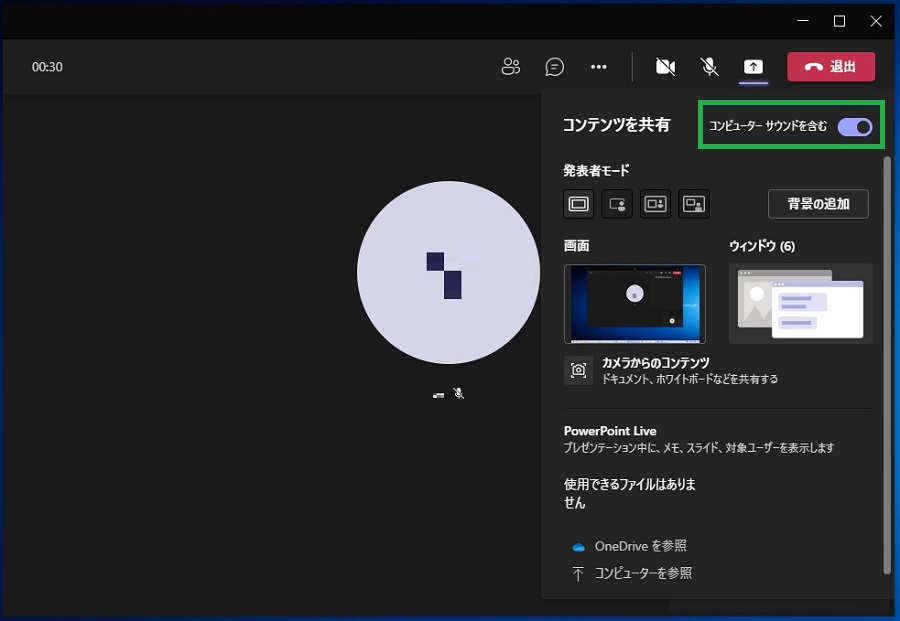The height and width of the screenshot is (621, 900).
Task: Toggle the コンピューター サウンドを含む switch
Action: (x=855, y=126)
